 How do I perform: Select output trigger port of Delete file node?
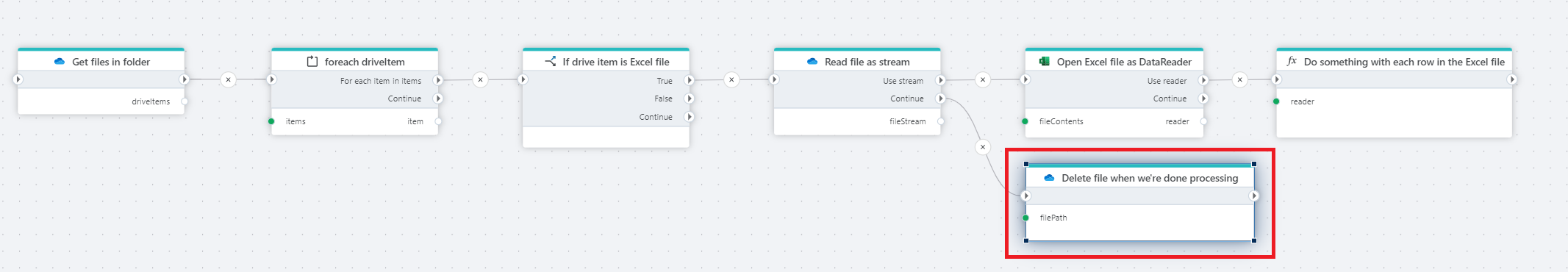pos(1254,196)
